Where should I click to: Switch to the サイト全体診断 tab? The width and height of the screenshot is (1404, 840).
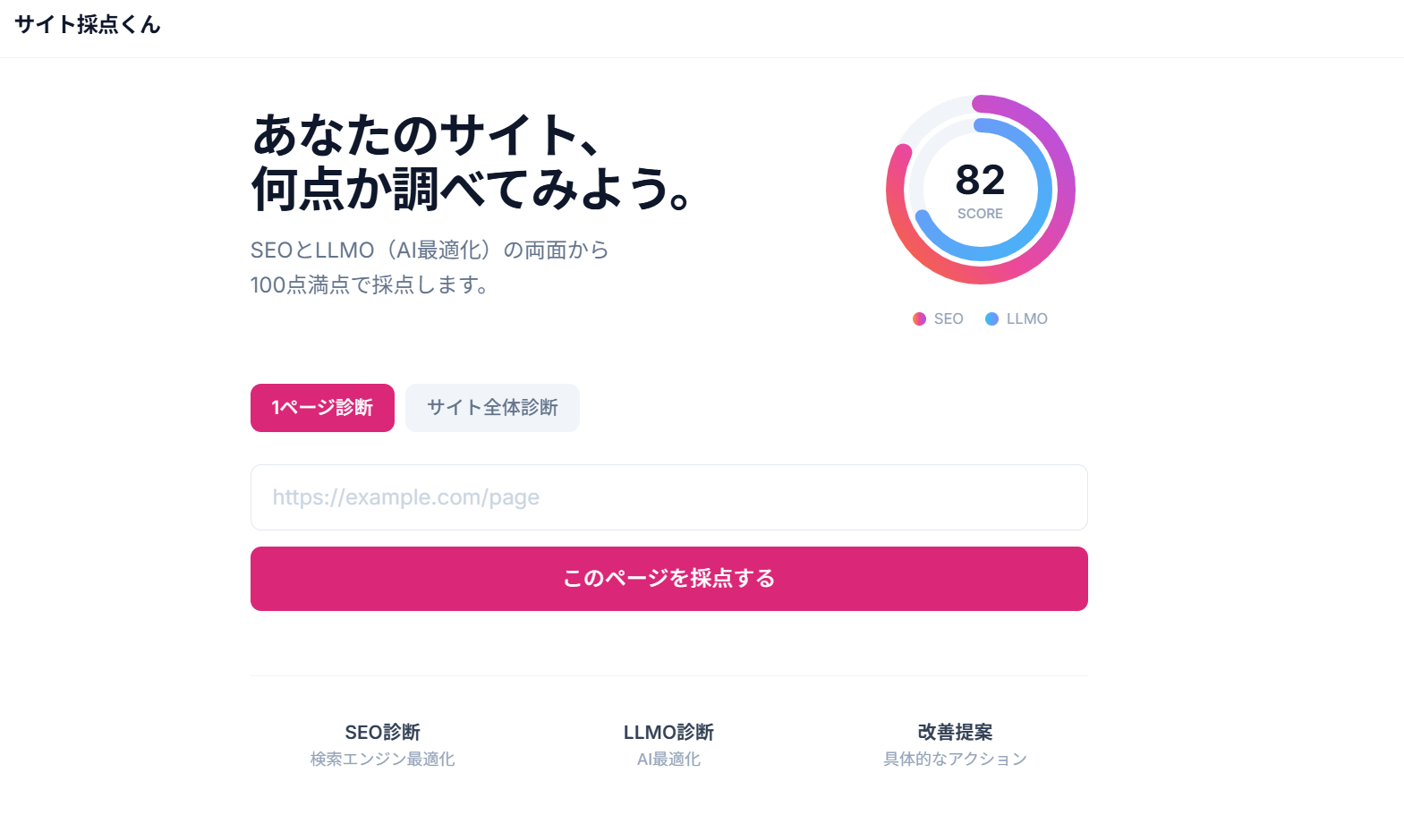[x=492, y=408]
